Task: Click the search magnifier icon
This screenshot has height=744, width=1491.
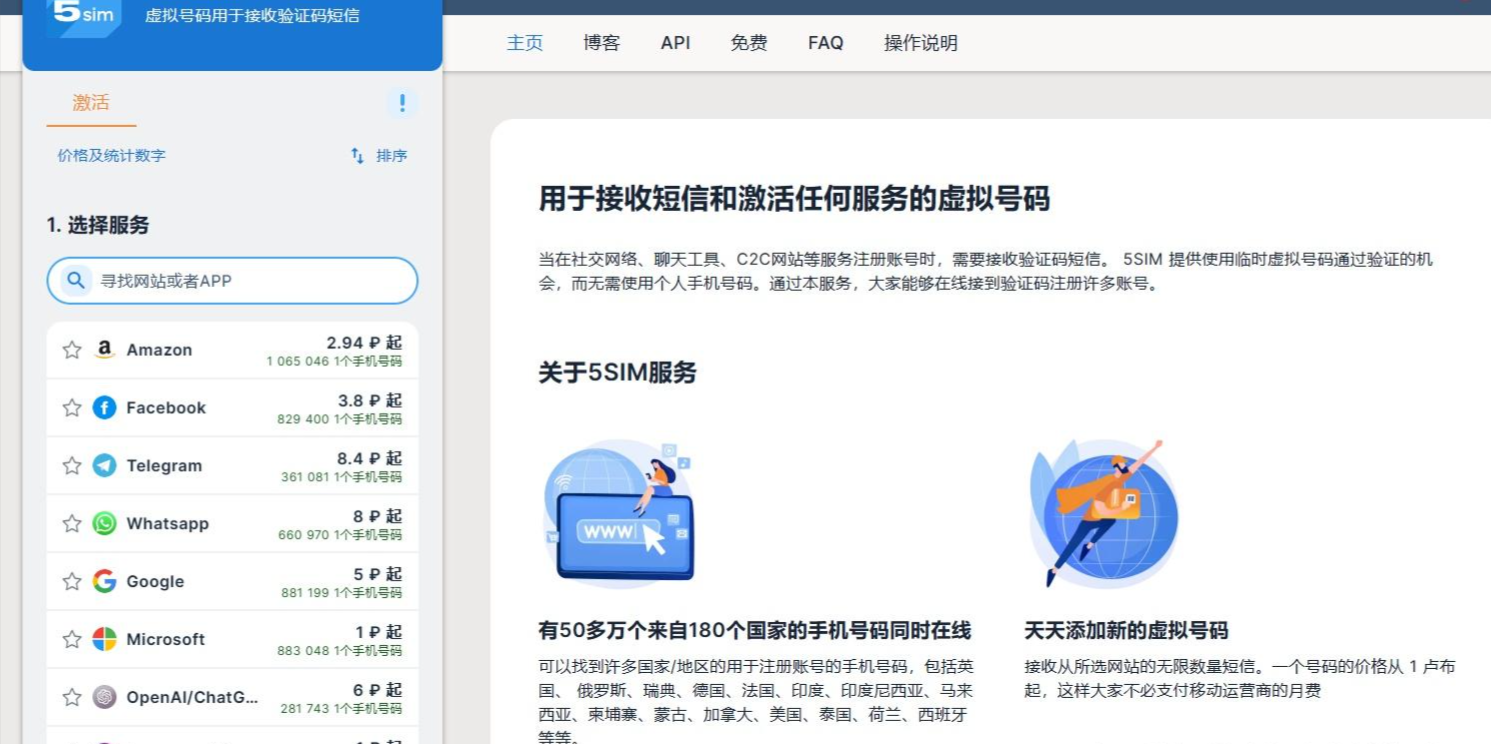Action: [76, 281]
